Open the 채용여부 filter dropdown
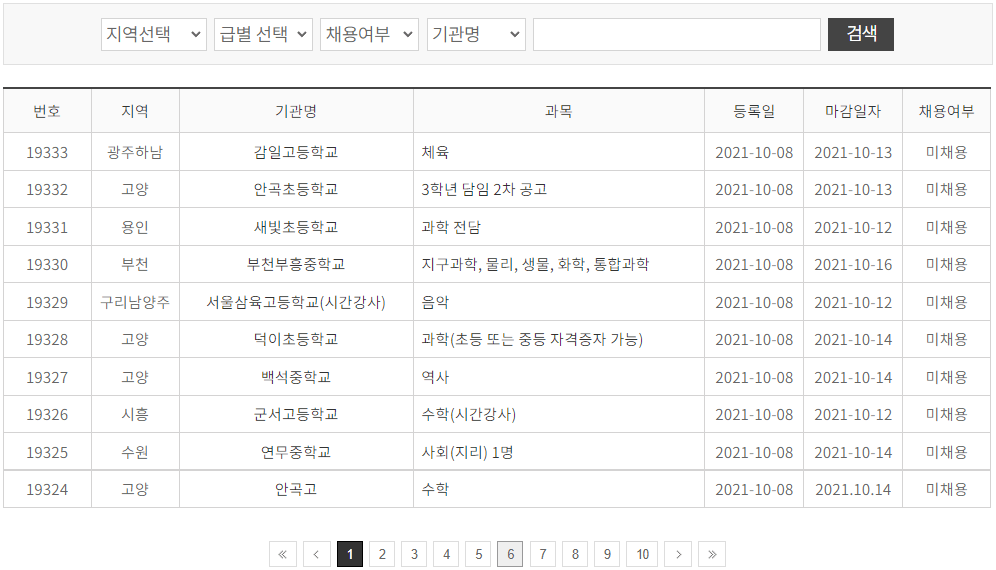The height and width of the screenshot is (570, 996). 369,34
